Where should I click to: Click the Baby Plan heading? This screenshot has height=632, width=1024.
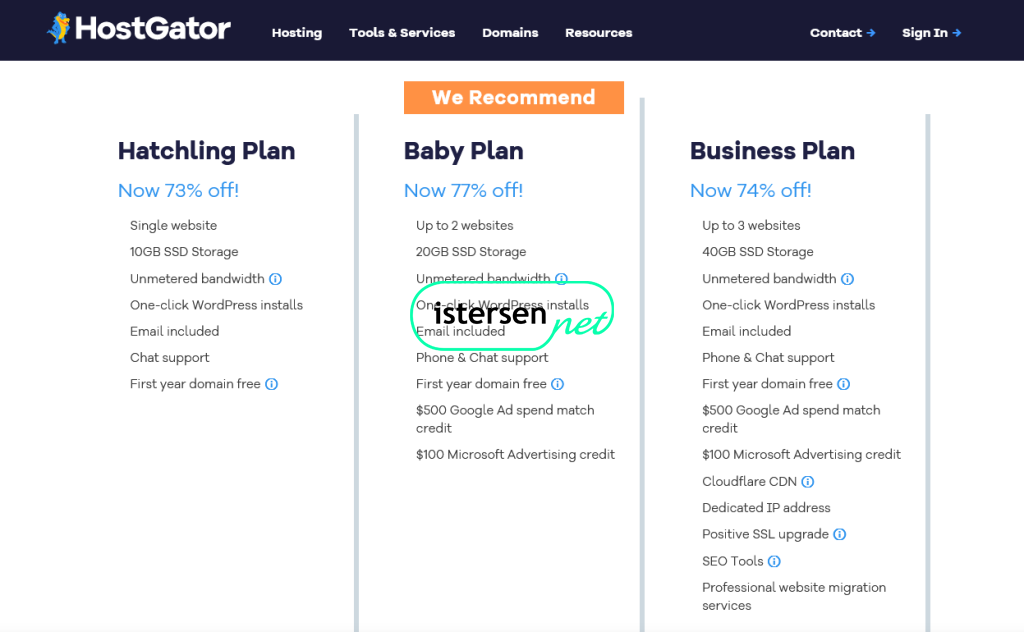pyautogui.click(x=464, y=151)
